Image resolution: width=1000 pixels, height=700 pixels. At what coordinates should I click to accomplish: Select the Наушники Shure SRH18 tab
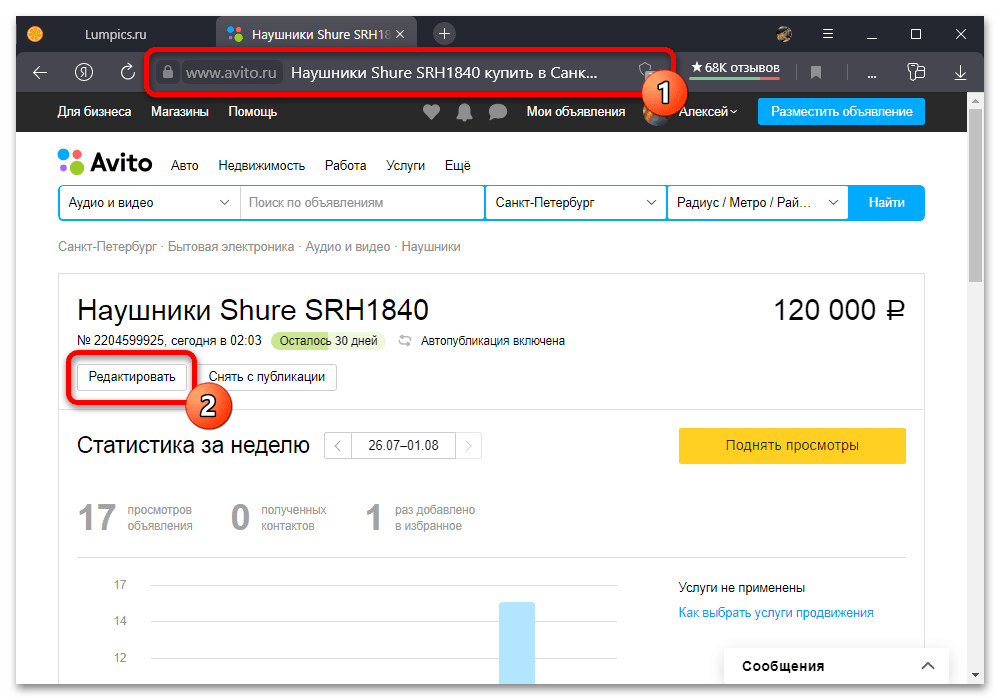pos(317,34)
